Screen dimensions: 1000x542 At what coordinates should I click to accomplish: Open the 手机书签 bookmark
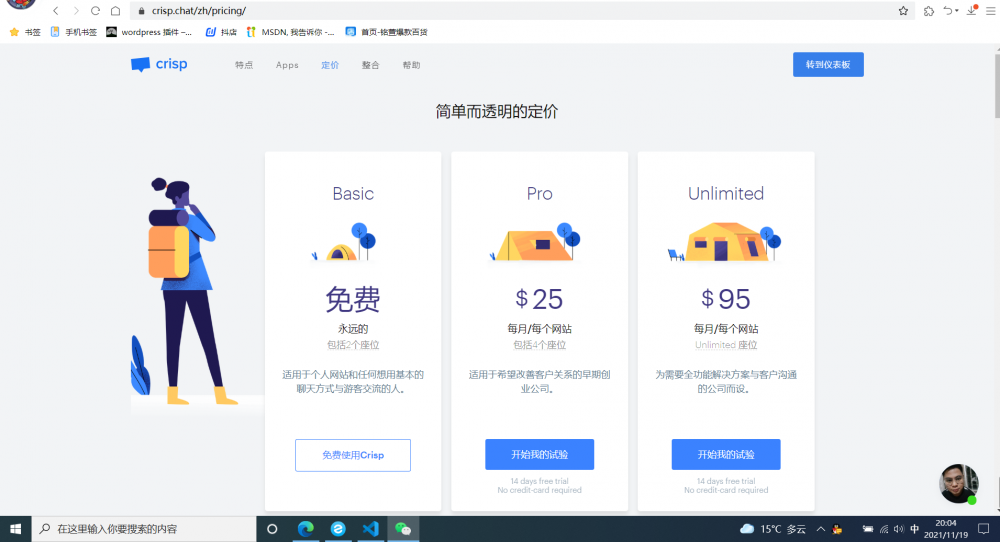coord(73,32)
